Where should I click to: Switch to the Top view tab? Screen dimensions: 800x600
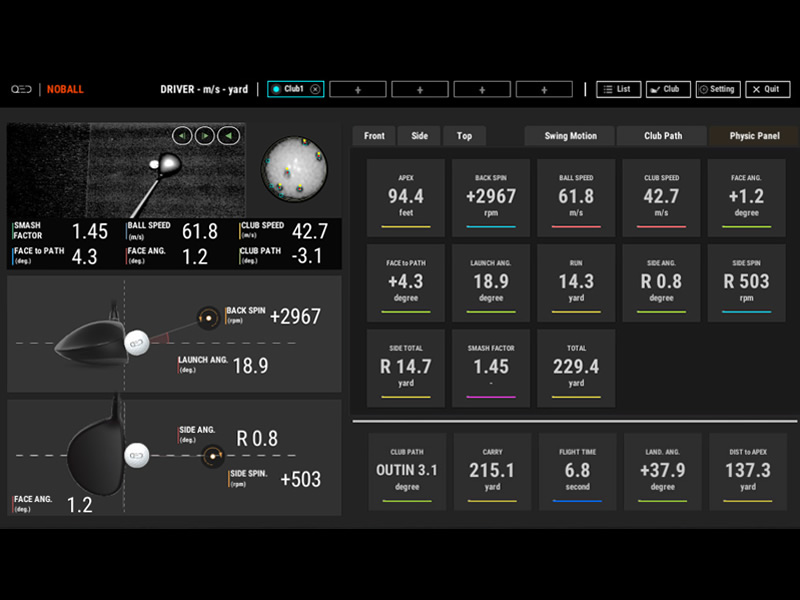464,136
